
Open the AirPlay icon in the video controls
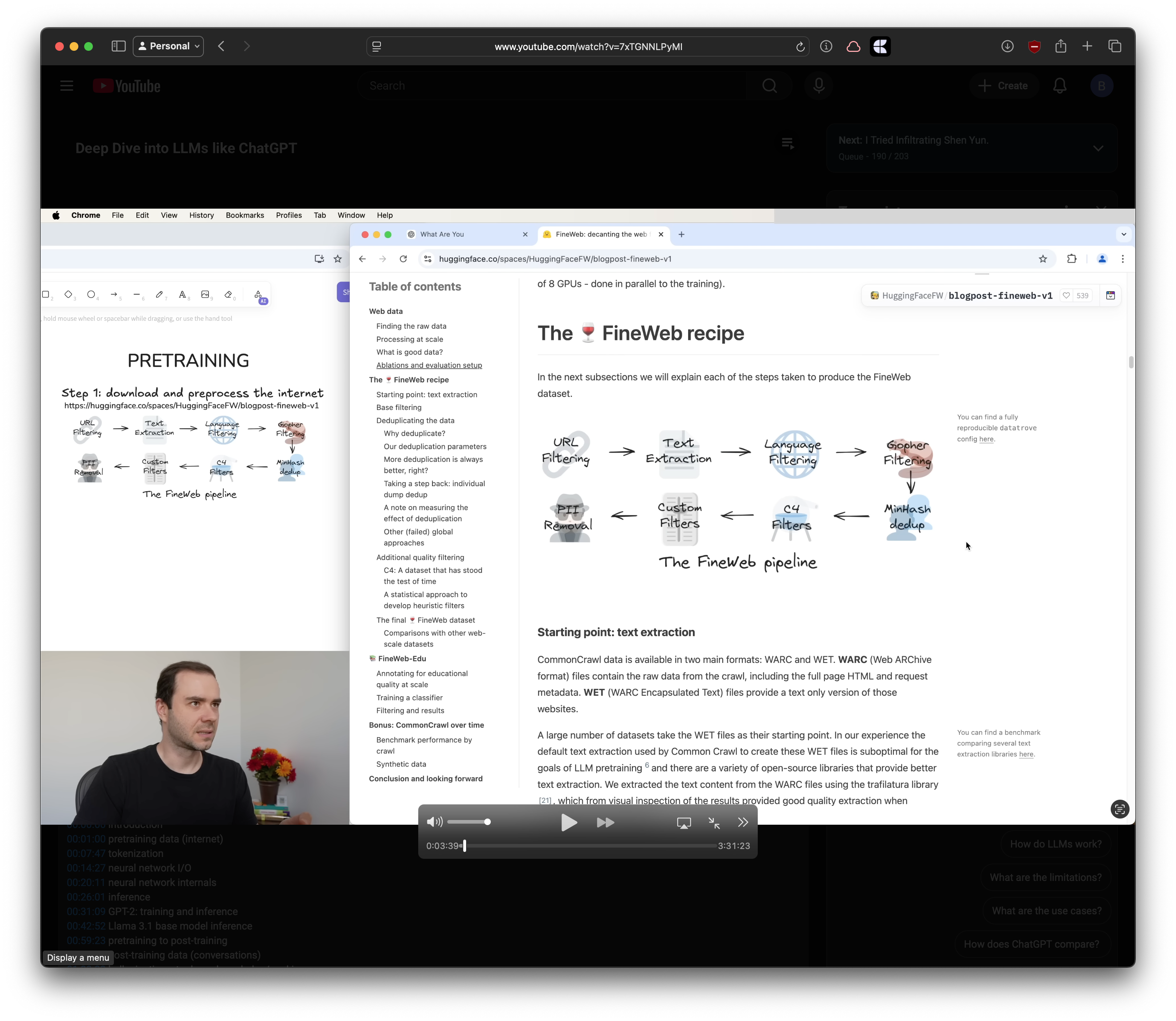tap(683, 823)
